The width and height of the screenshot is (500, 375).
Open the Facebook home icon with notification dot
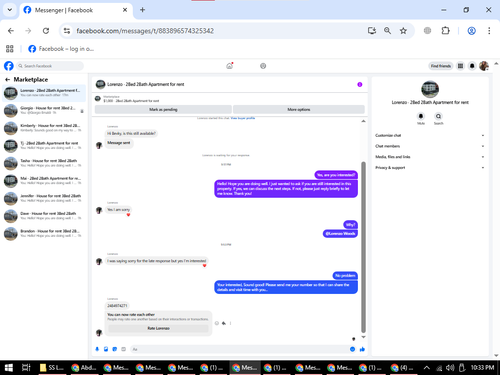(229, 66)
